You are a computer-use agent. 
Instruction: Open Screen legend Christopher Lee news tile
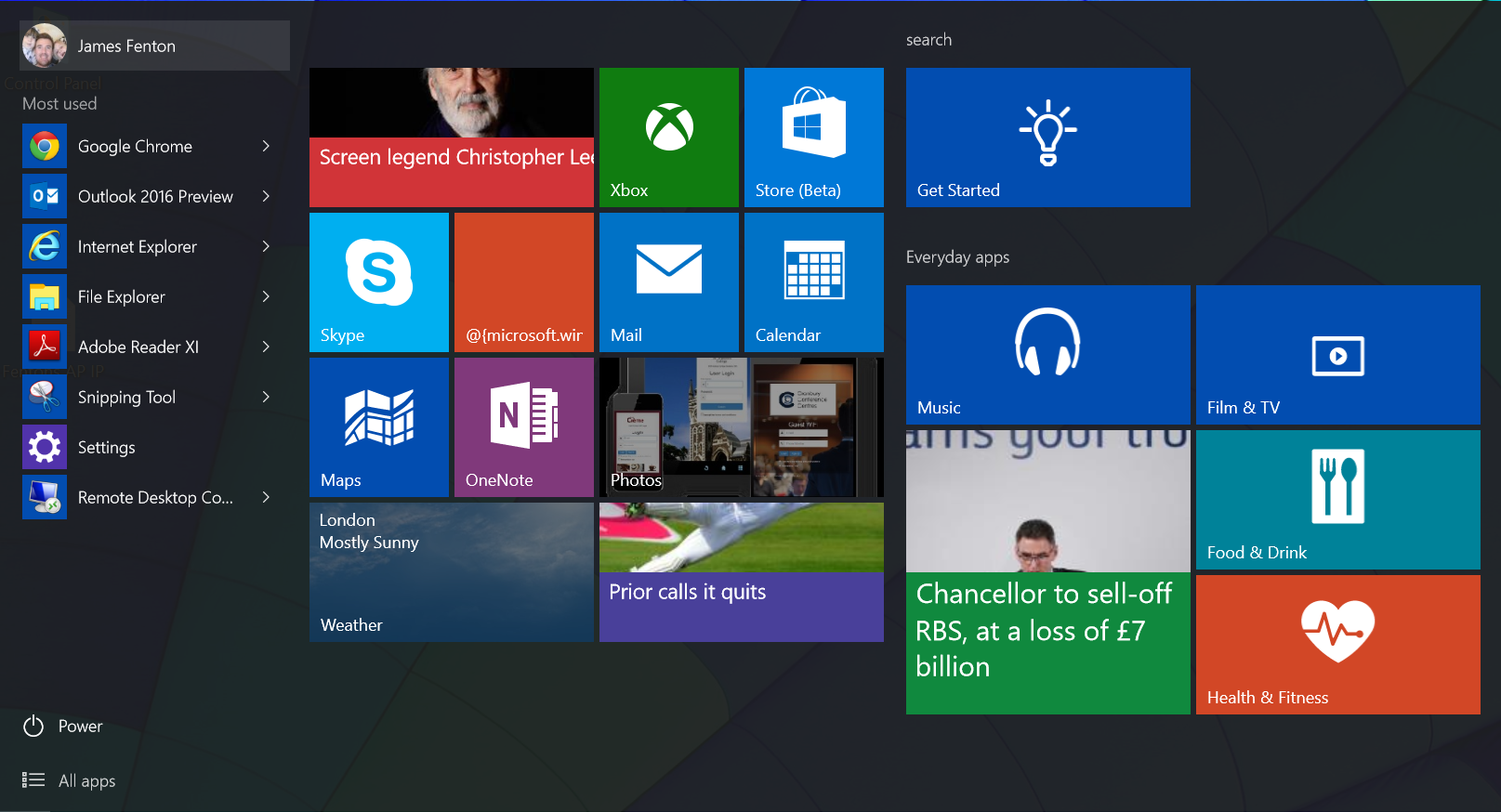coord(452,138)
